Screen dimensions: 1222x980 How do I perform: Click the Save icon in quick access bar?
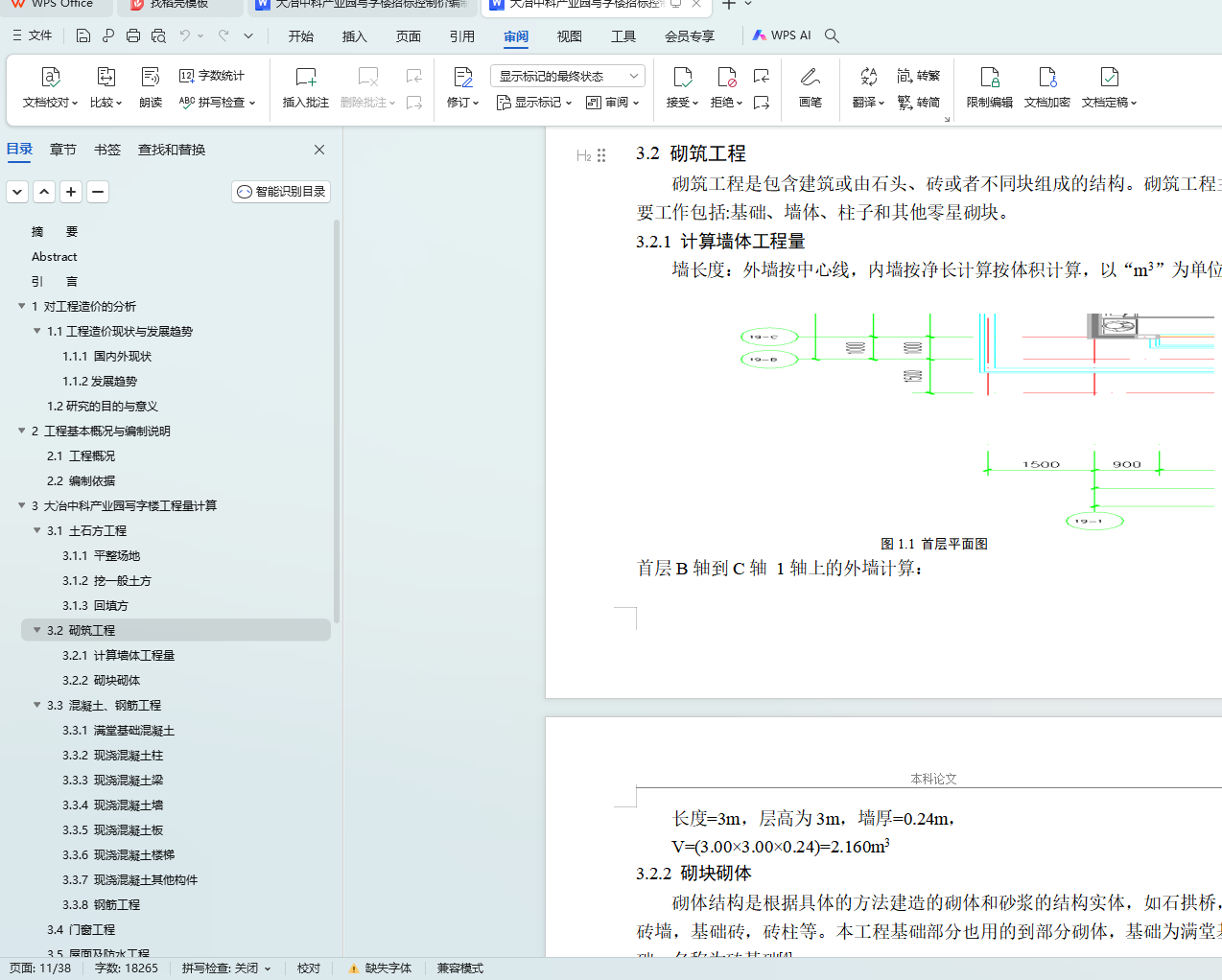(x=83, y=35)
